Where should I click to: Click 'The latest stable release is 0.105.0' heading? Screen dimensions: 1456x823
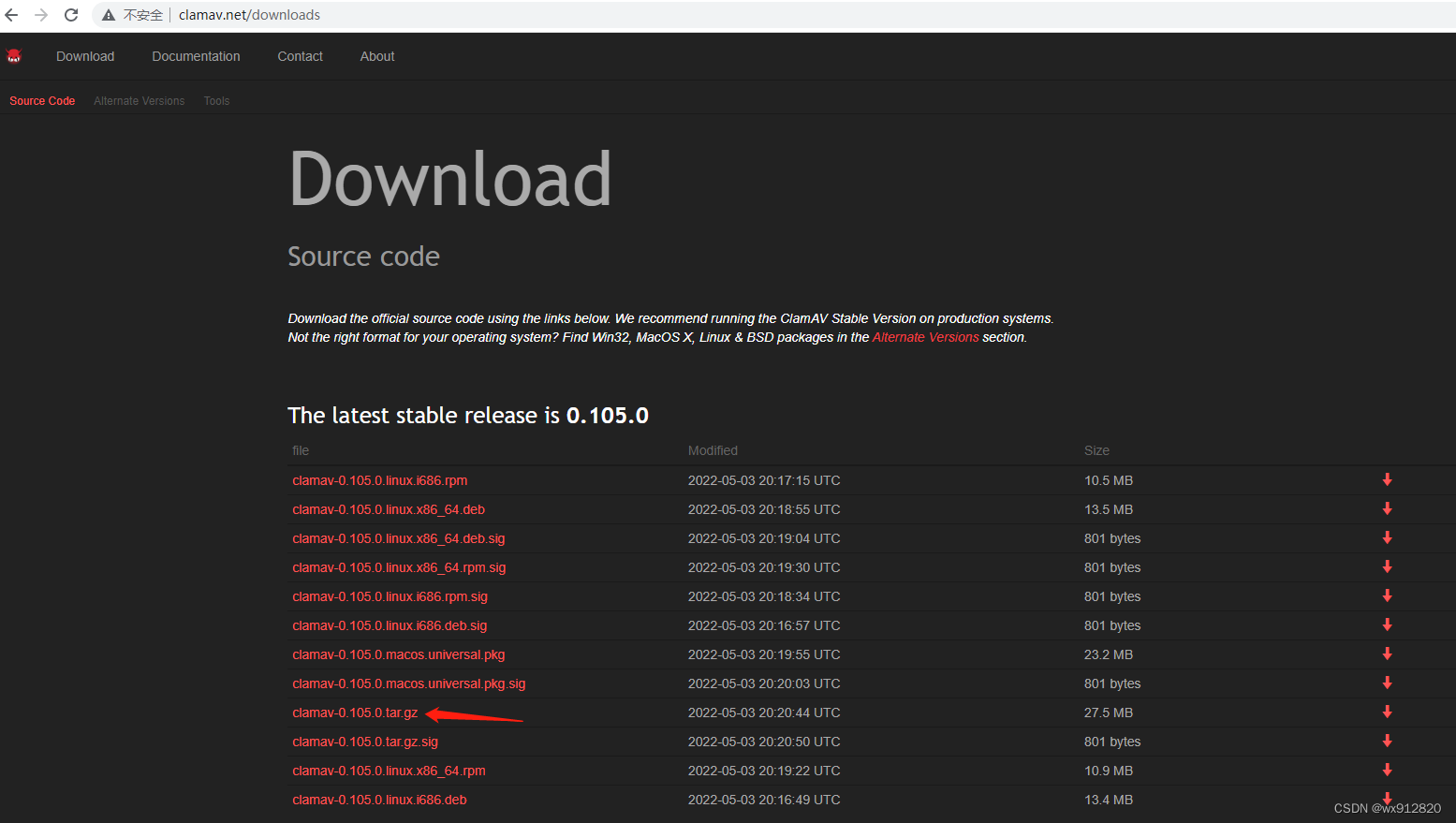pos(468,416)
